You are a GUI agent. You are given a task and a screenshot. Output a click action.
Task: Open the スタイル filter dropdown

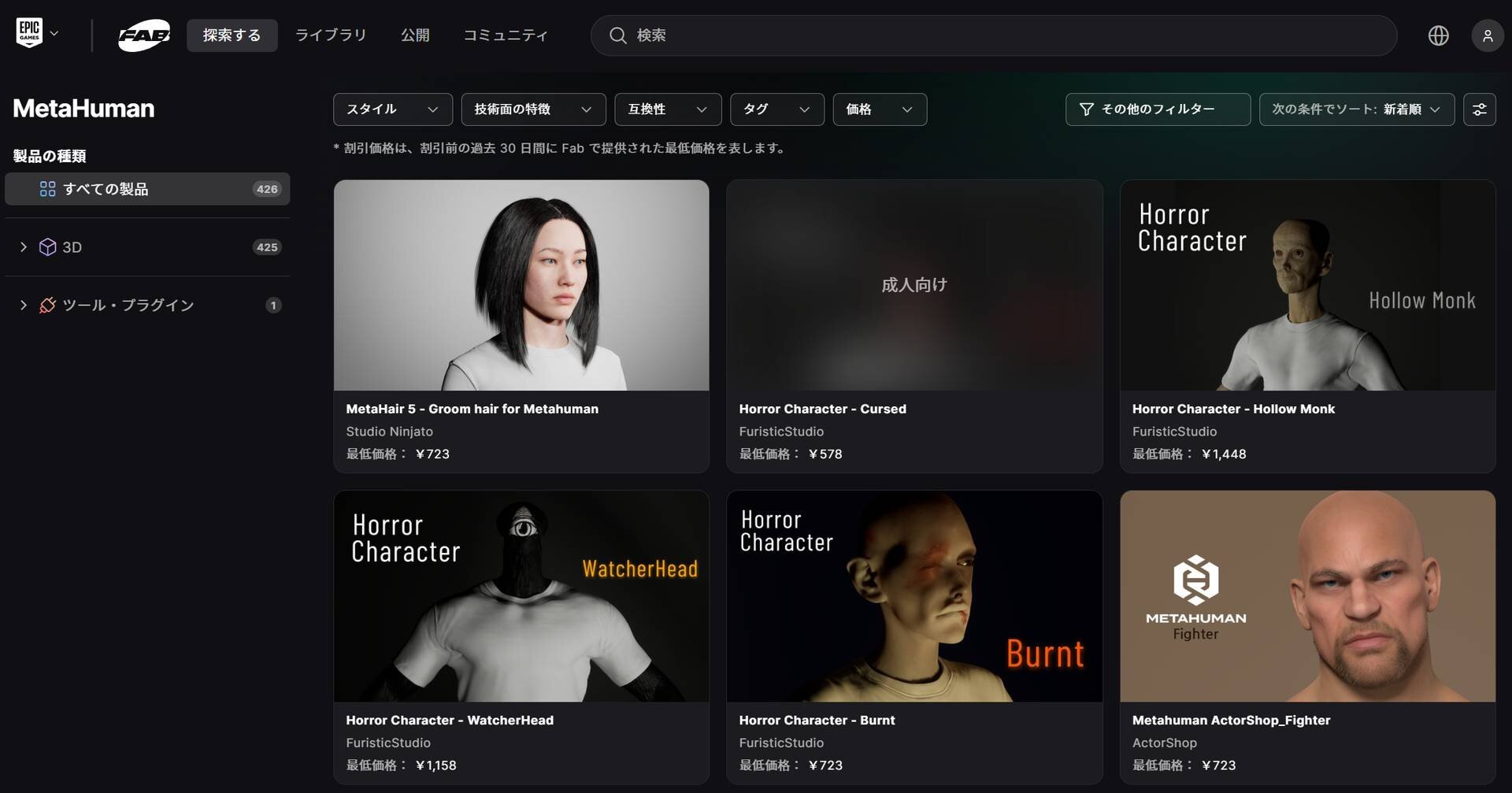(x=393, y=109)
